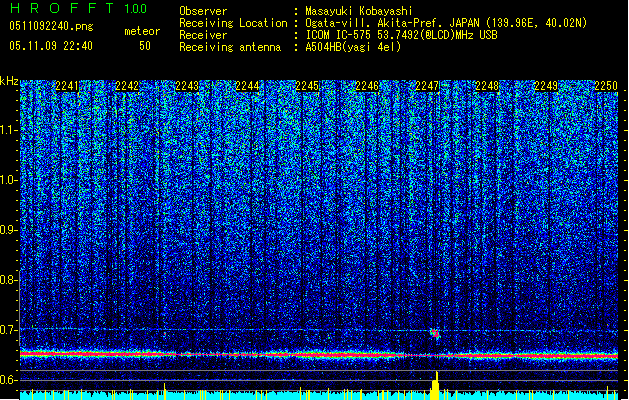Click time marker 2241

click(x=67, y=86)
